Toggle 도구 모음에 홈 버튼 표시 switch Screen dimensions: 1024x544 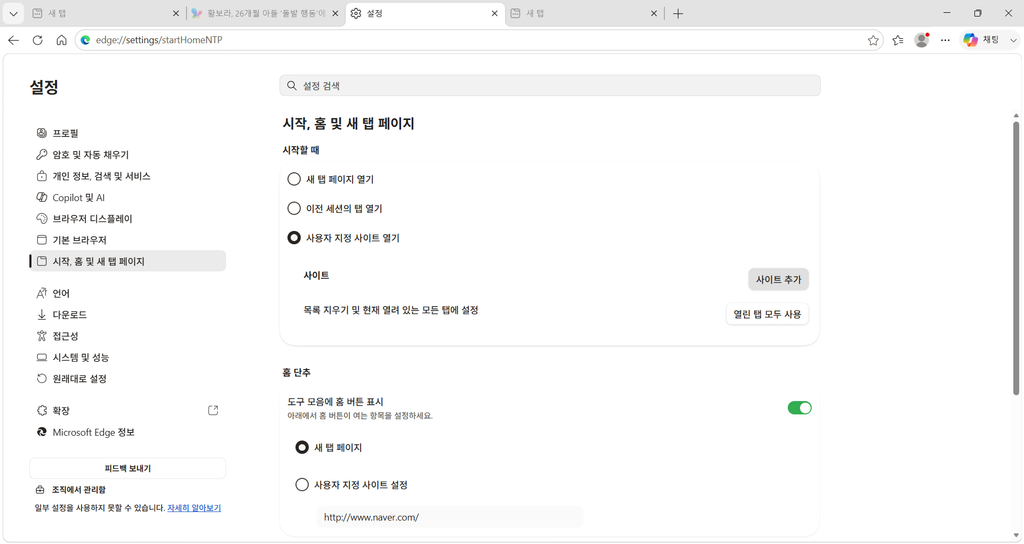point(799,408)
